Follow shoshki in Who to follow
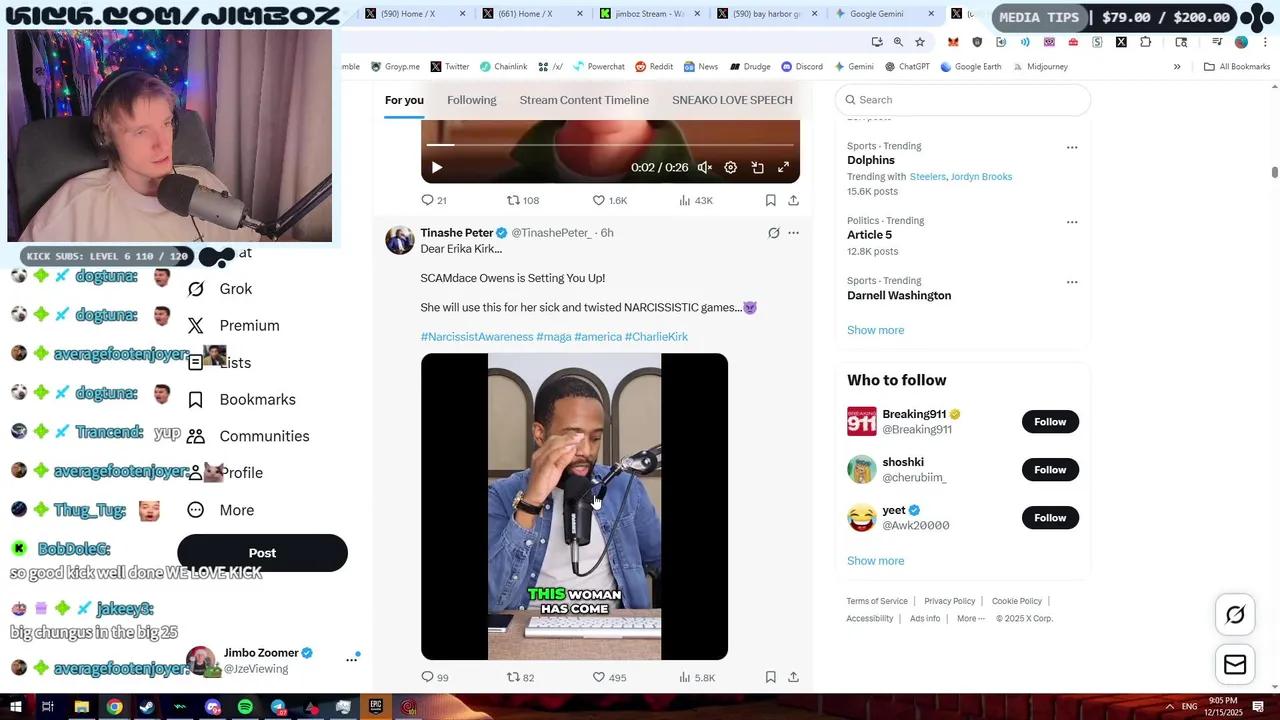The image size is (1280, 720). click(x=1049, y=469)
